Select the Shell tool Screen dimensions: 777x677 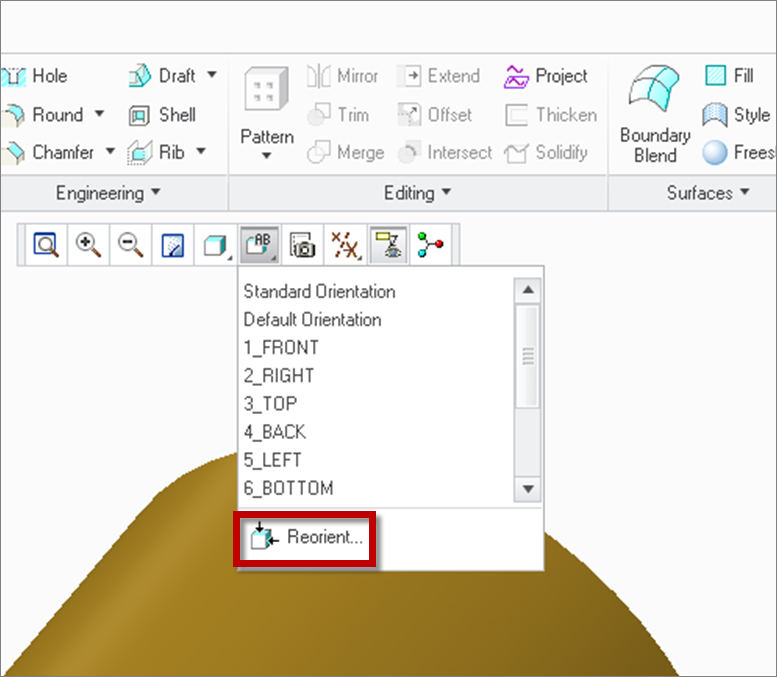click(x=162, y=115)
